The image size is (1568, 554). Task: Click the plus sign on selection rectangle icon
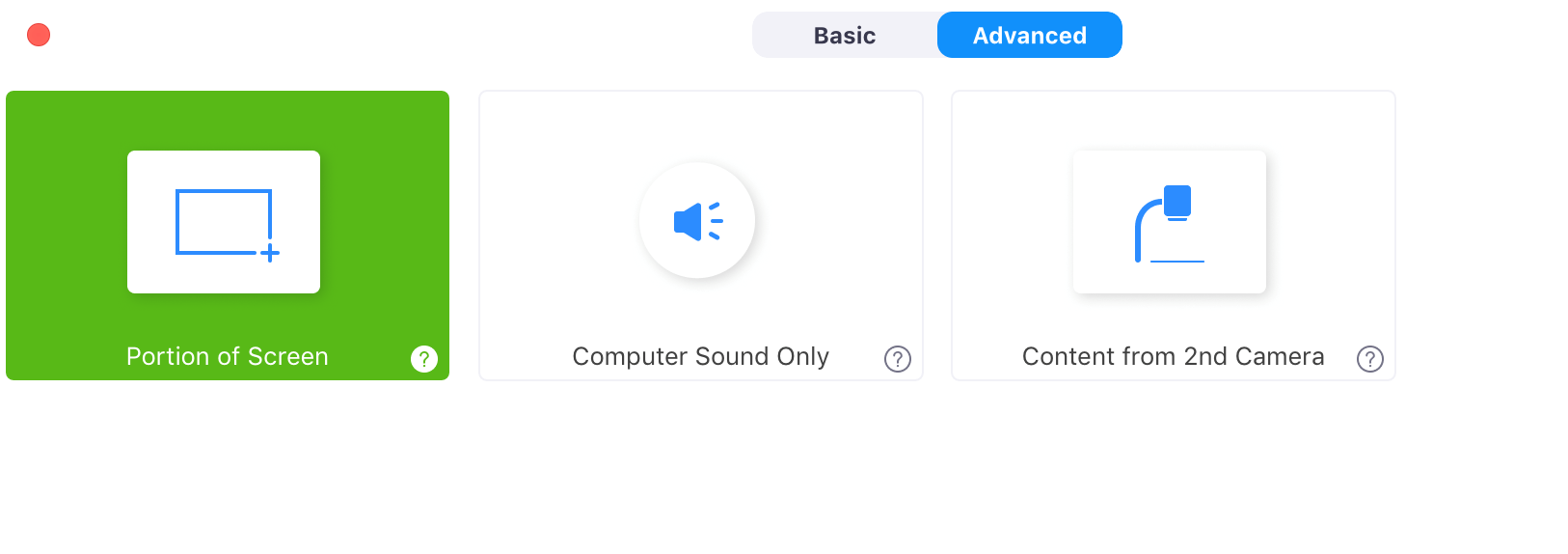[270, 253]
